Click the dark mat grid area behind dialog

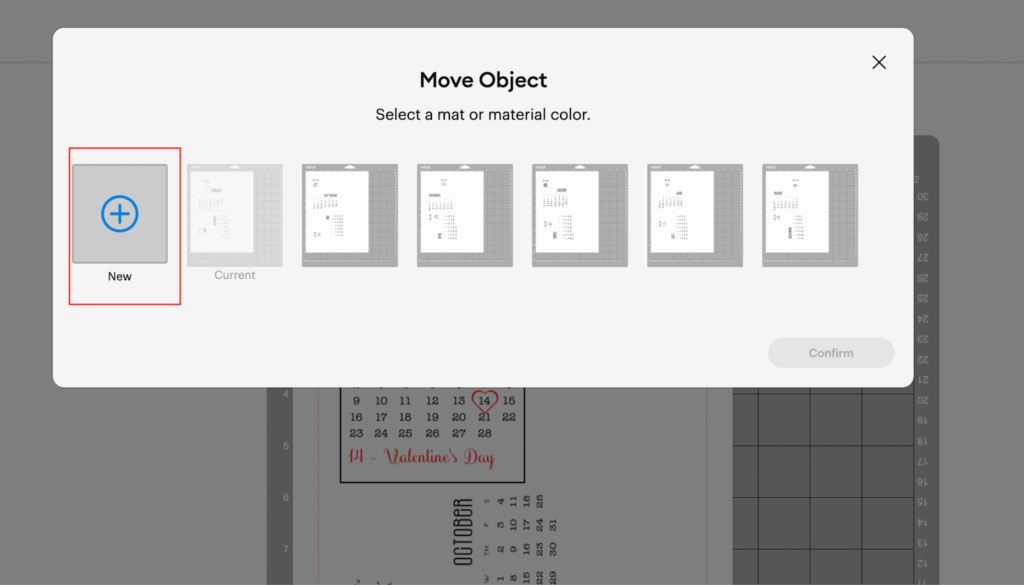pyautogui.click(x=820, y=480)
